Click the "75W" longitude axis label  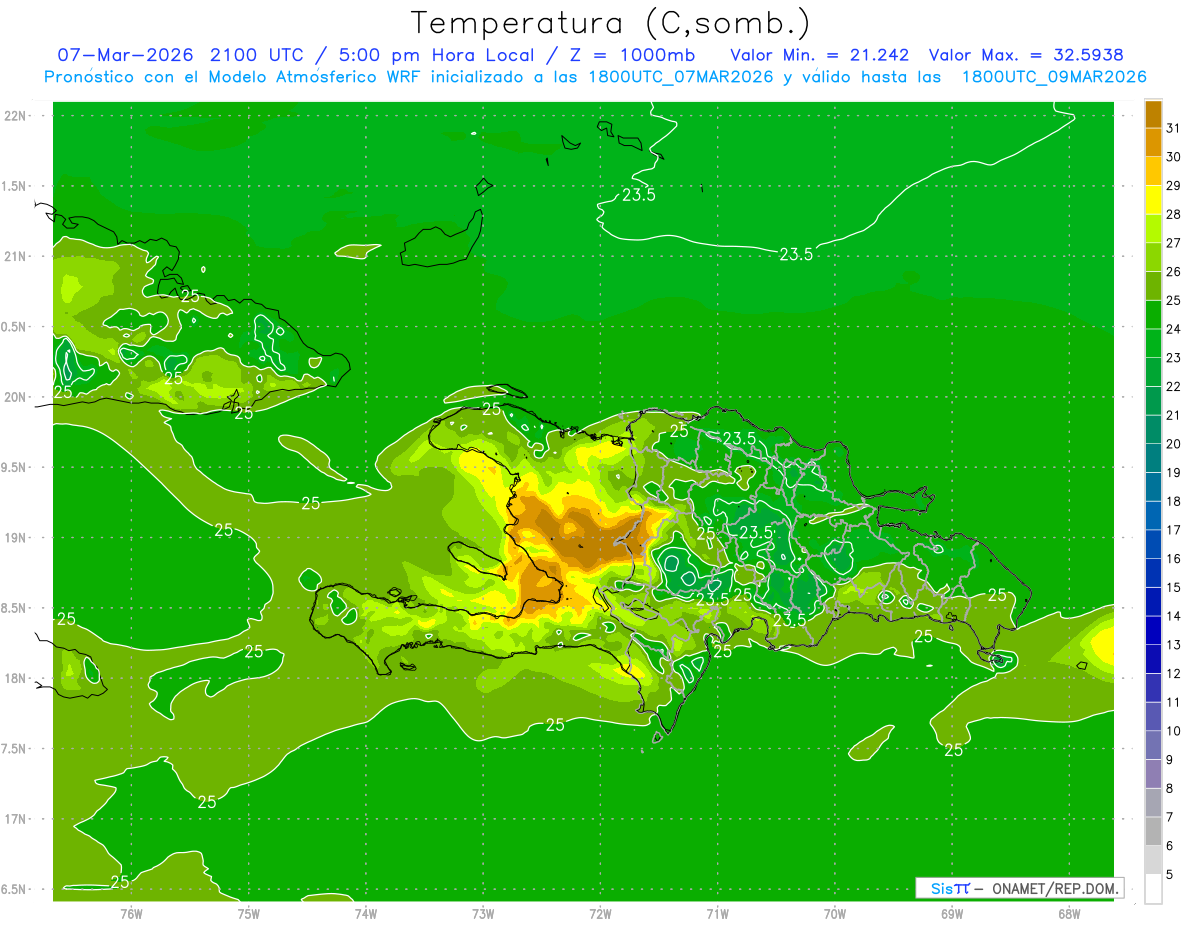248,914
